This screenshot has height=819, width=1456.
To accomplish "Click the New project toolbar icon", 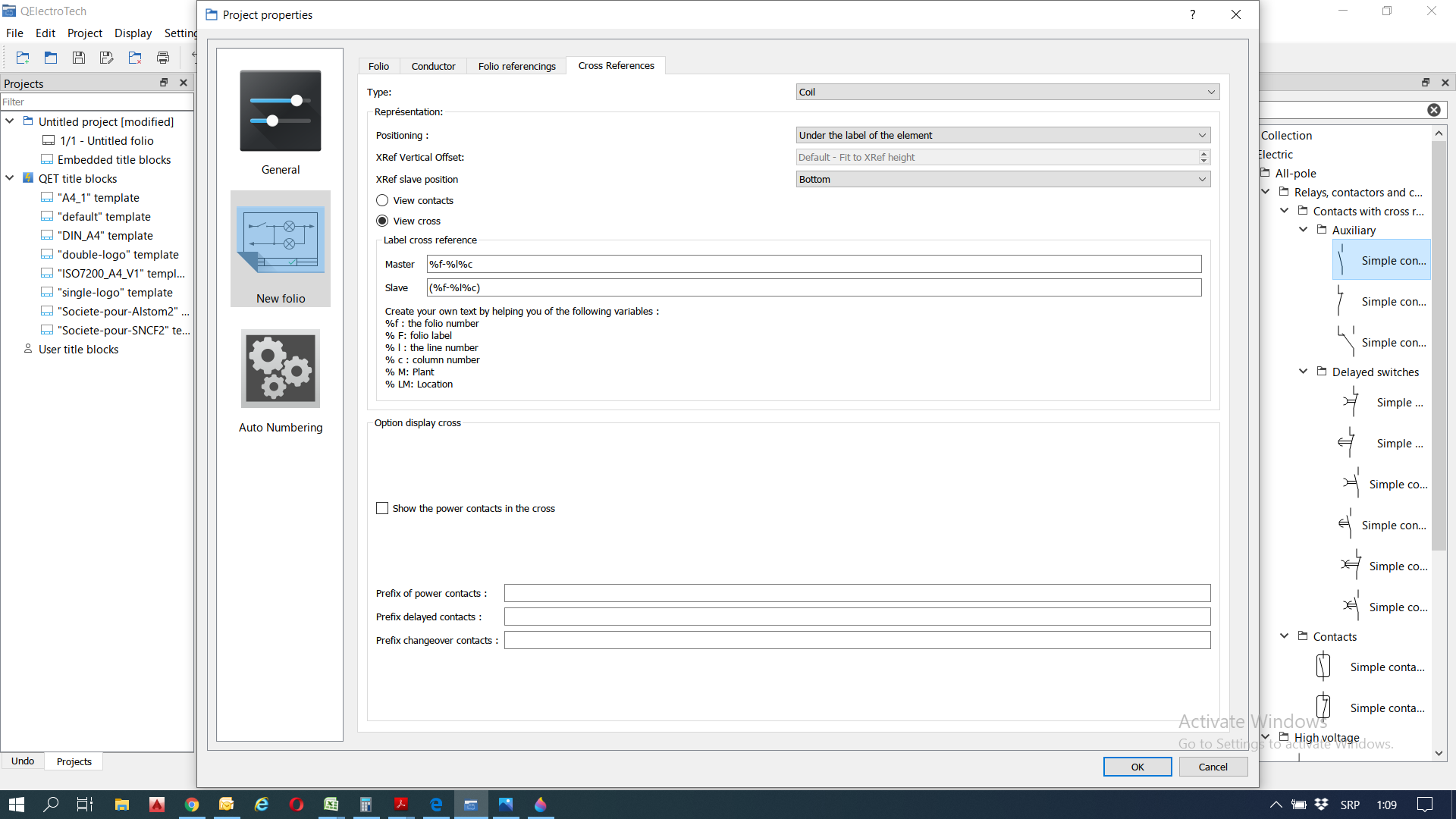I will (23, 58).
